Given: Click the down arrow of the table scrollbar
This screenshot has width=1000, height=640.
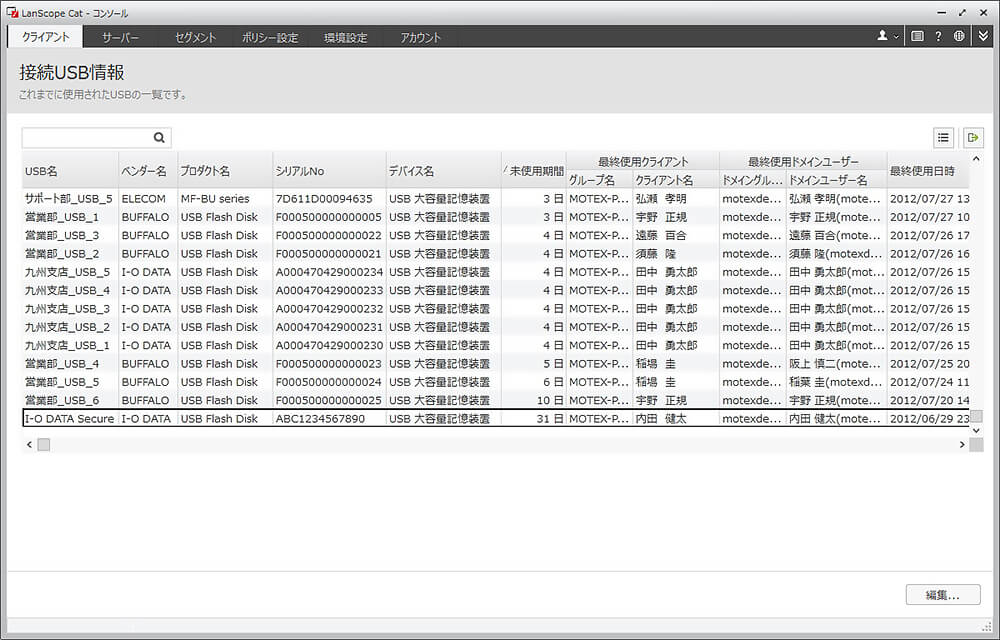Looking at the screenshot, I should [976, 430].
